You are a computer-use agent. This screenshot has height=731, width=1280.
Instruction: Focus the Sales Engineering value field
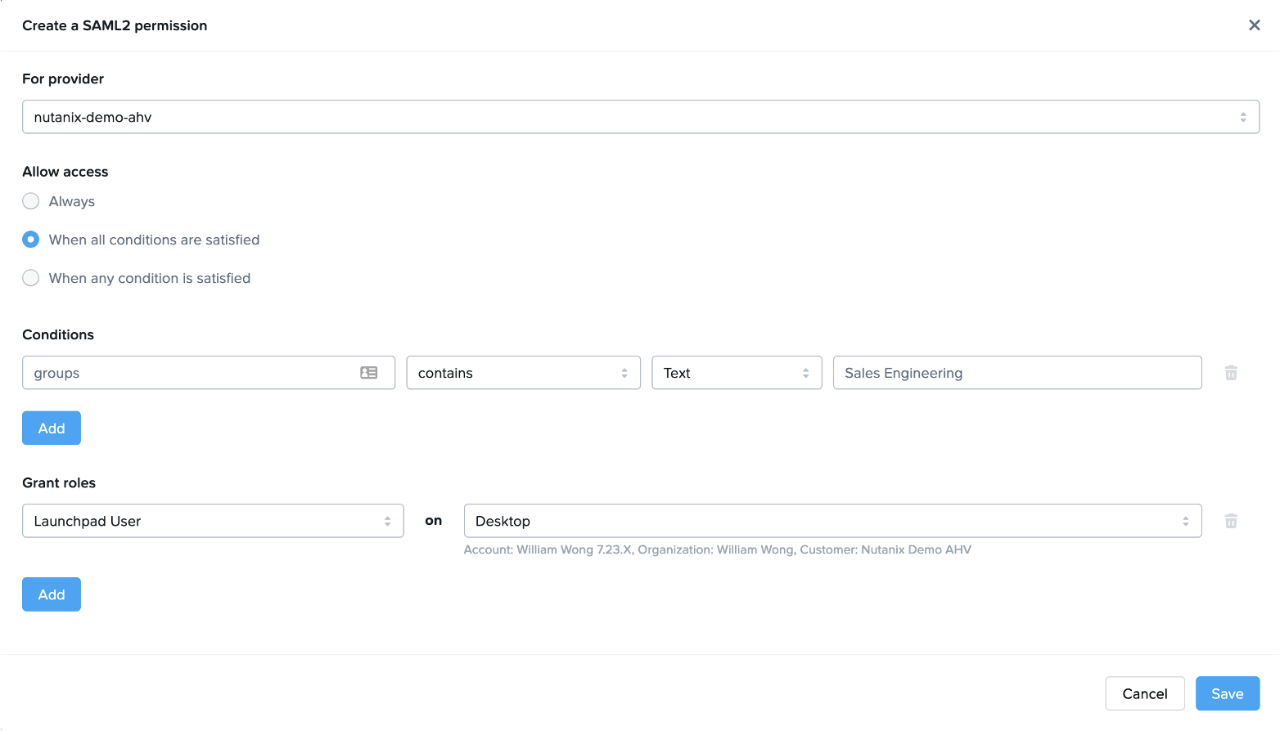[1016, 373]
